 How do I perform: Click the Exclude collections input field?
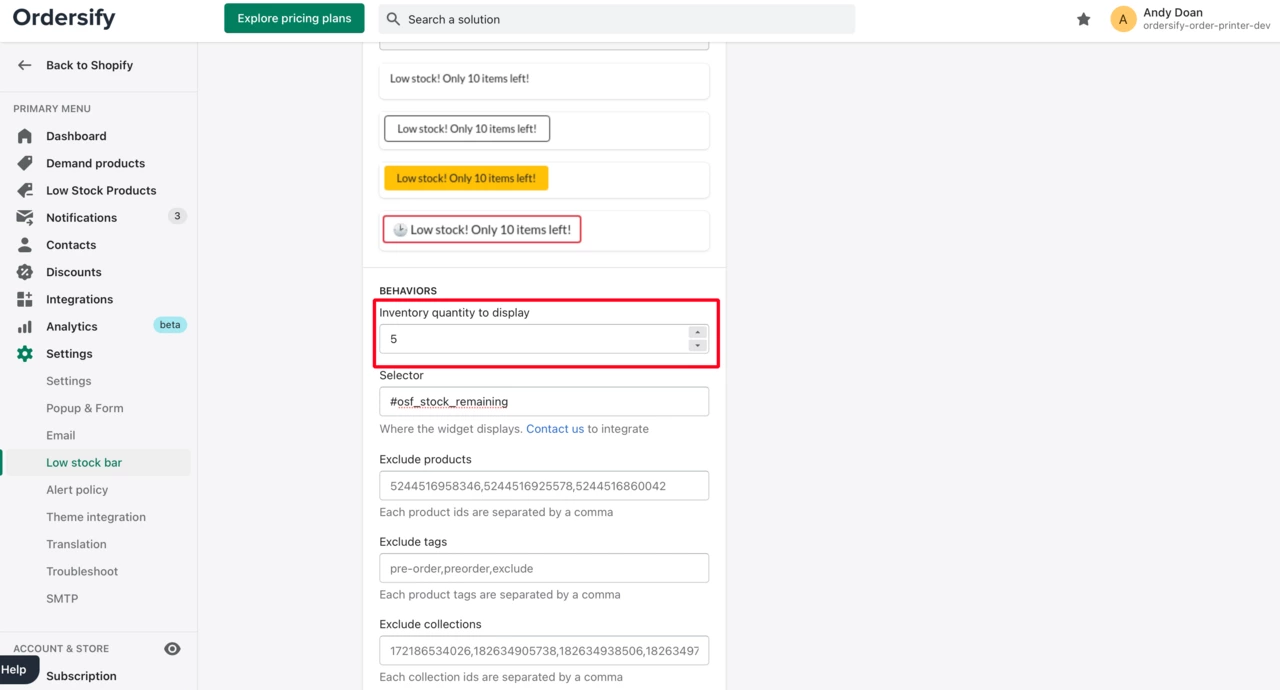click(x=544, y=651)
